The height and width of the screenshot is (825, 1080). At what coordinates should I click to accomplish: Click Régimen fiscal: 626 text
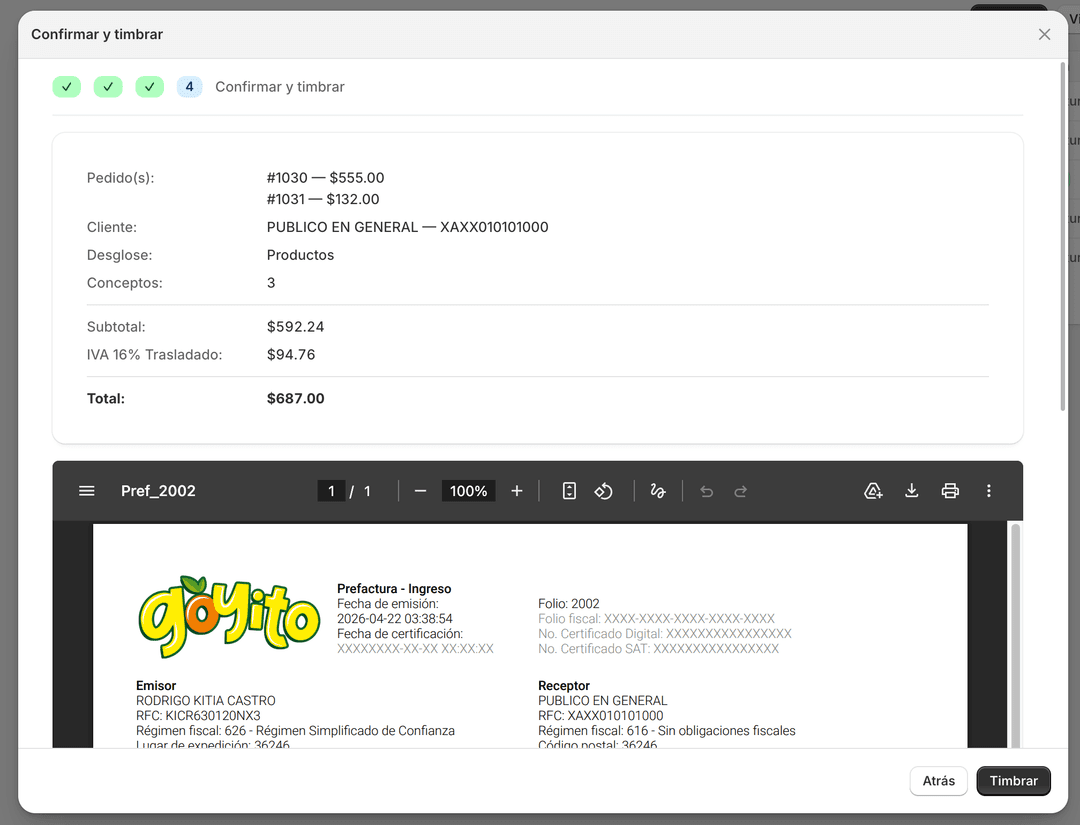coord(295,731)
